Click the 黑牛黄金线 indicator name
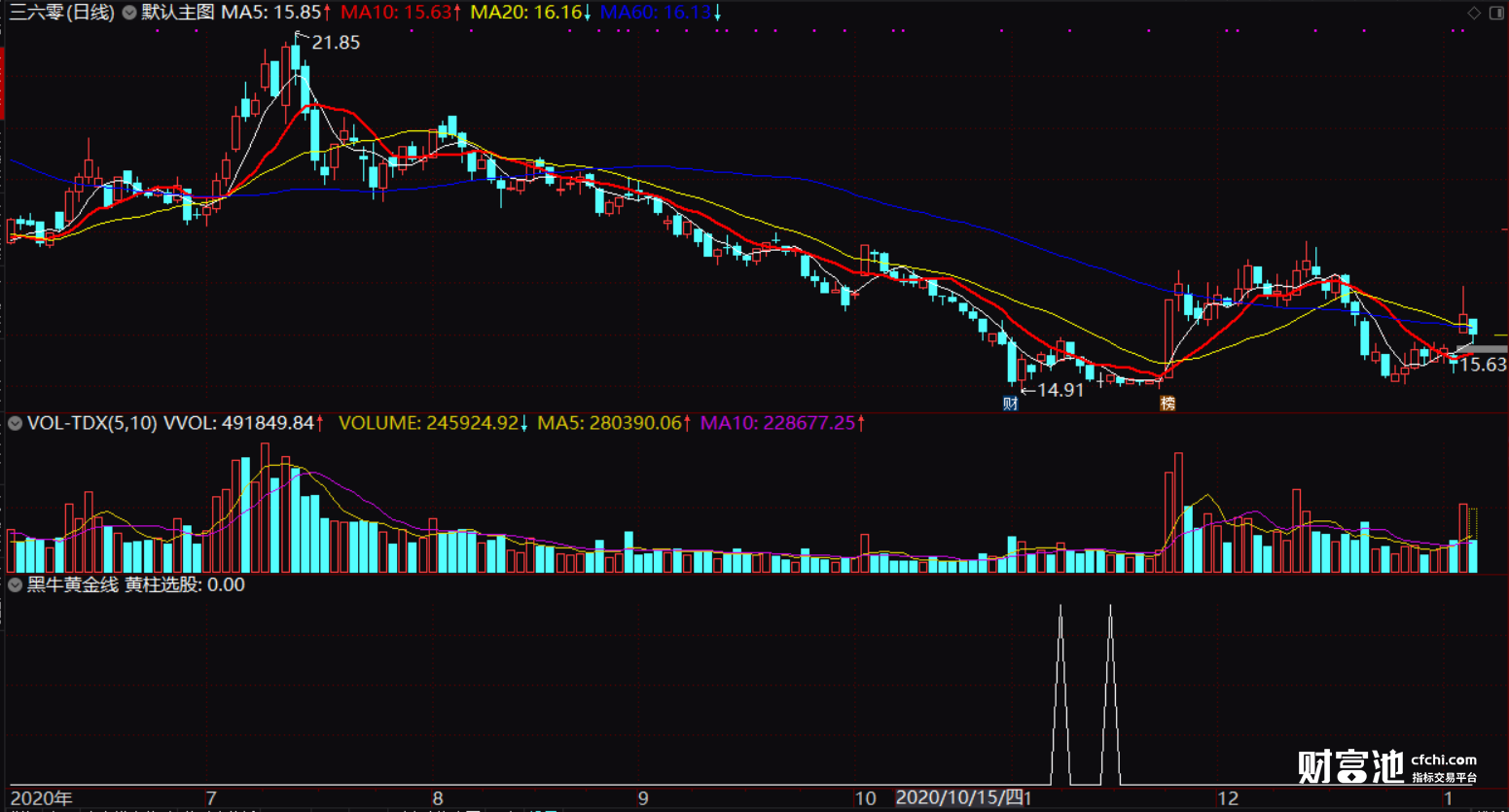Image resolution: width=1509 pixels, height=812 pixels. tap(73, 584)
